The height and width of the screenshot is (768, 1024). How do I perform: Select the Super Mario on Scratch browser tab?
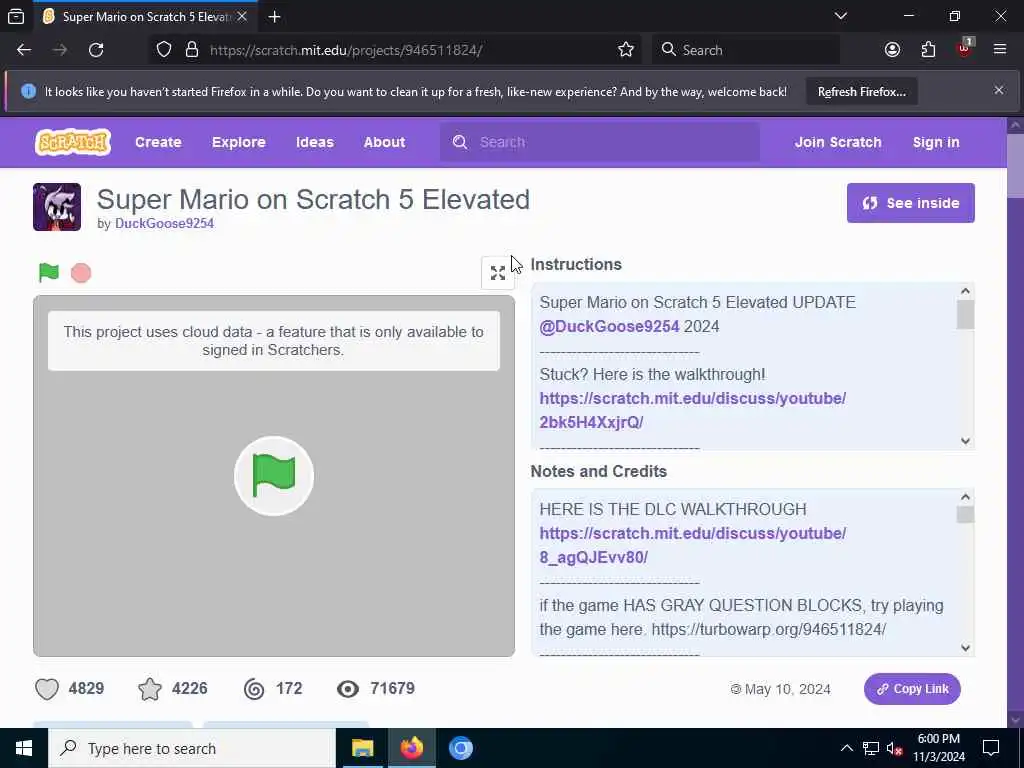(146, 17)
